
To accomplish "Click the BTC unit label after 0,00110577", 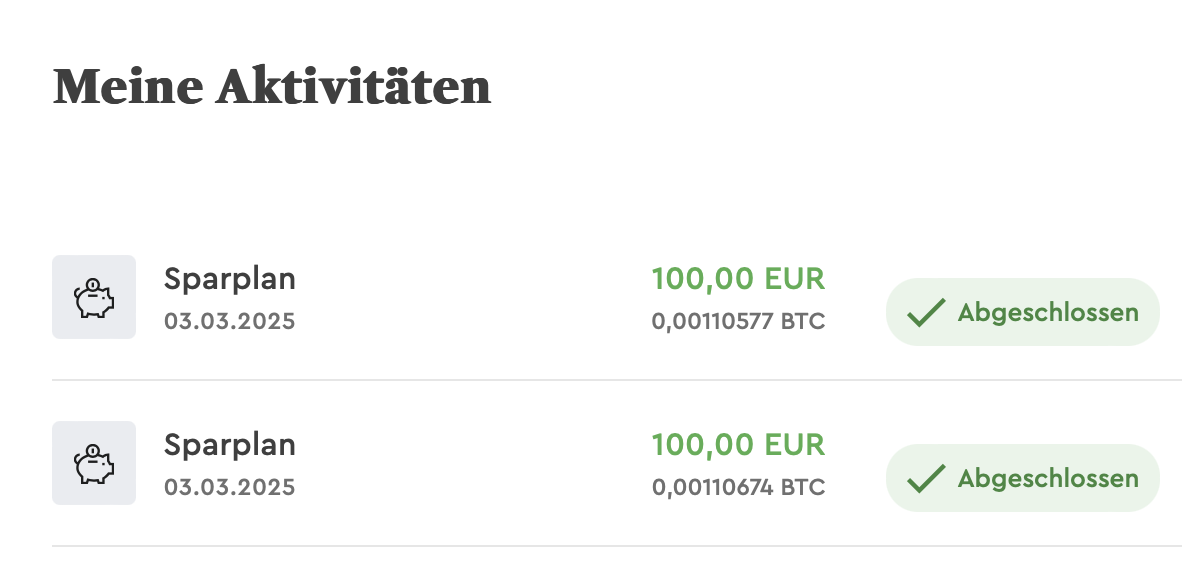I will pos(803,322).
